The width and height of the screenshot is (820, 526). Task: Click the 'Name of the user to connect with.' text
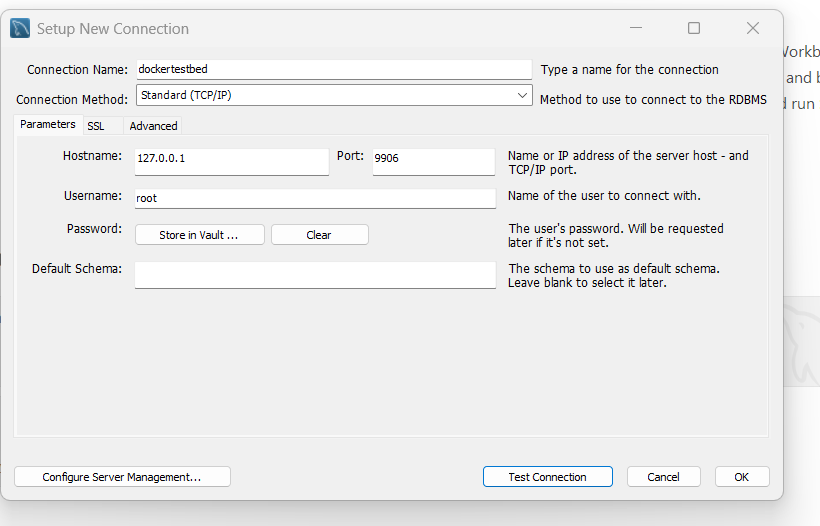point(604,196)
